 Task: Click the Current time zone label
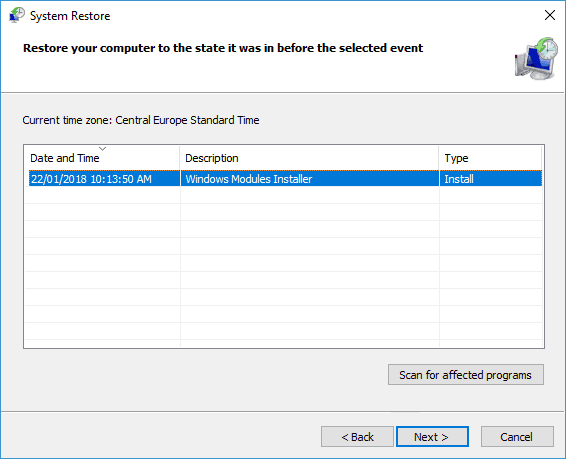point(141,120)
